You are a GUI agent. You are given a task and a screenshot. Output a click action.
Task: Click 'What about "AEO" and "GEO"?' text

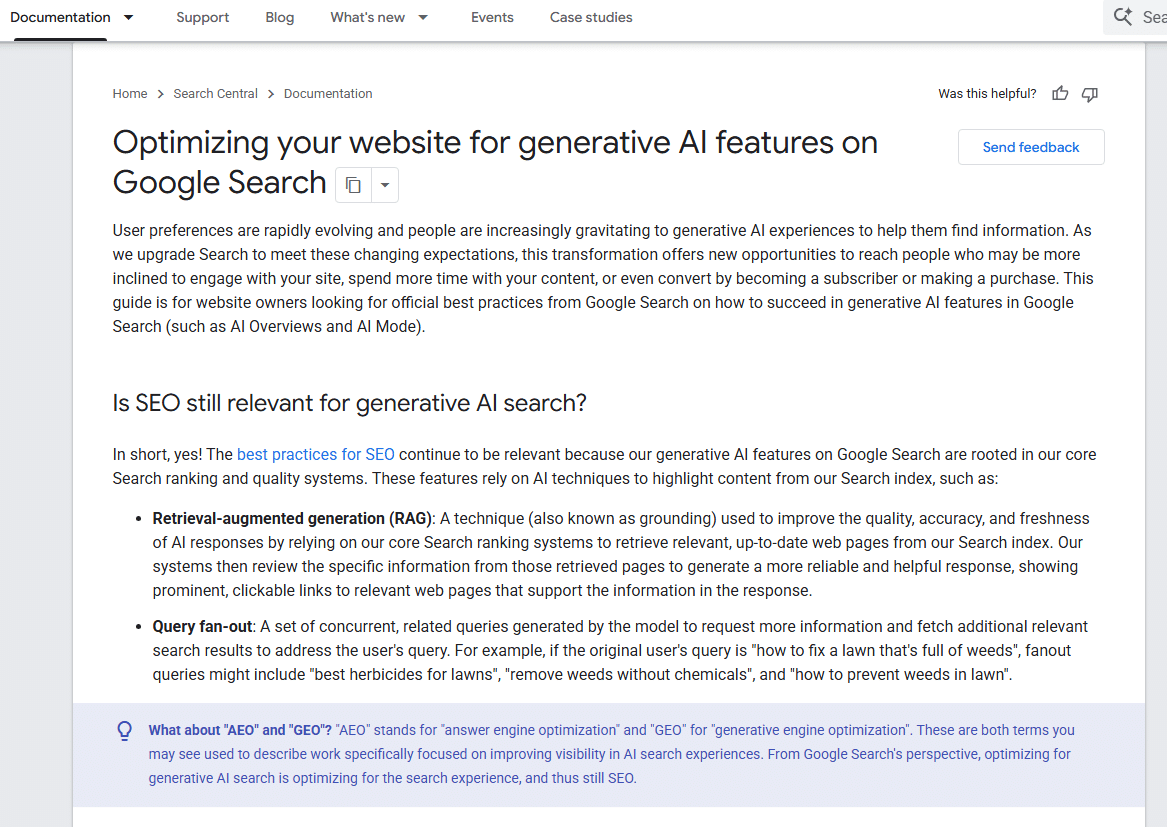pyautogui.click(x=240, y=730)
